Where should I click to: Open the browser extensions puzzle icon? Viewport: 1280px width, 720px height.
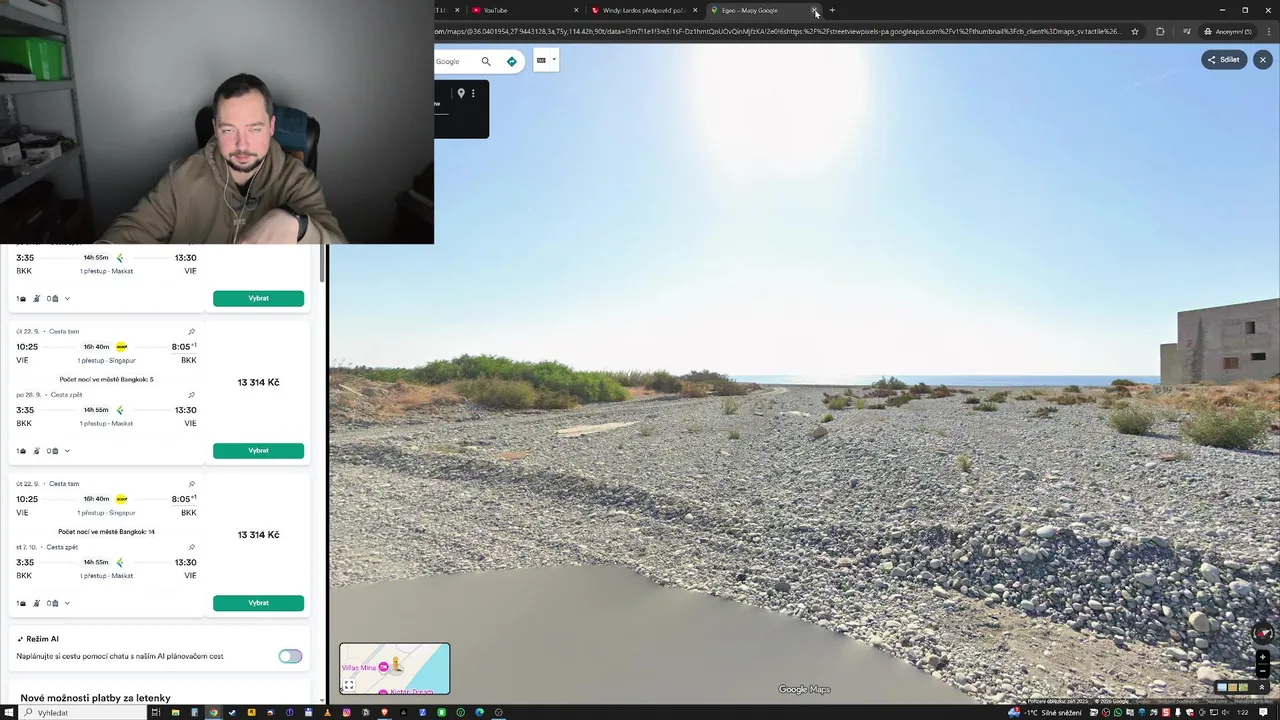(x=1160, y=31)
